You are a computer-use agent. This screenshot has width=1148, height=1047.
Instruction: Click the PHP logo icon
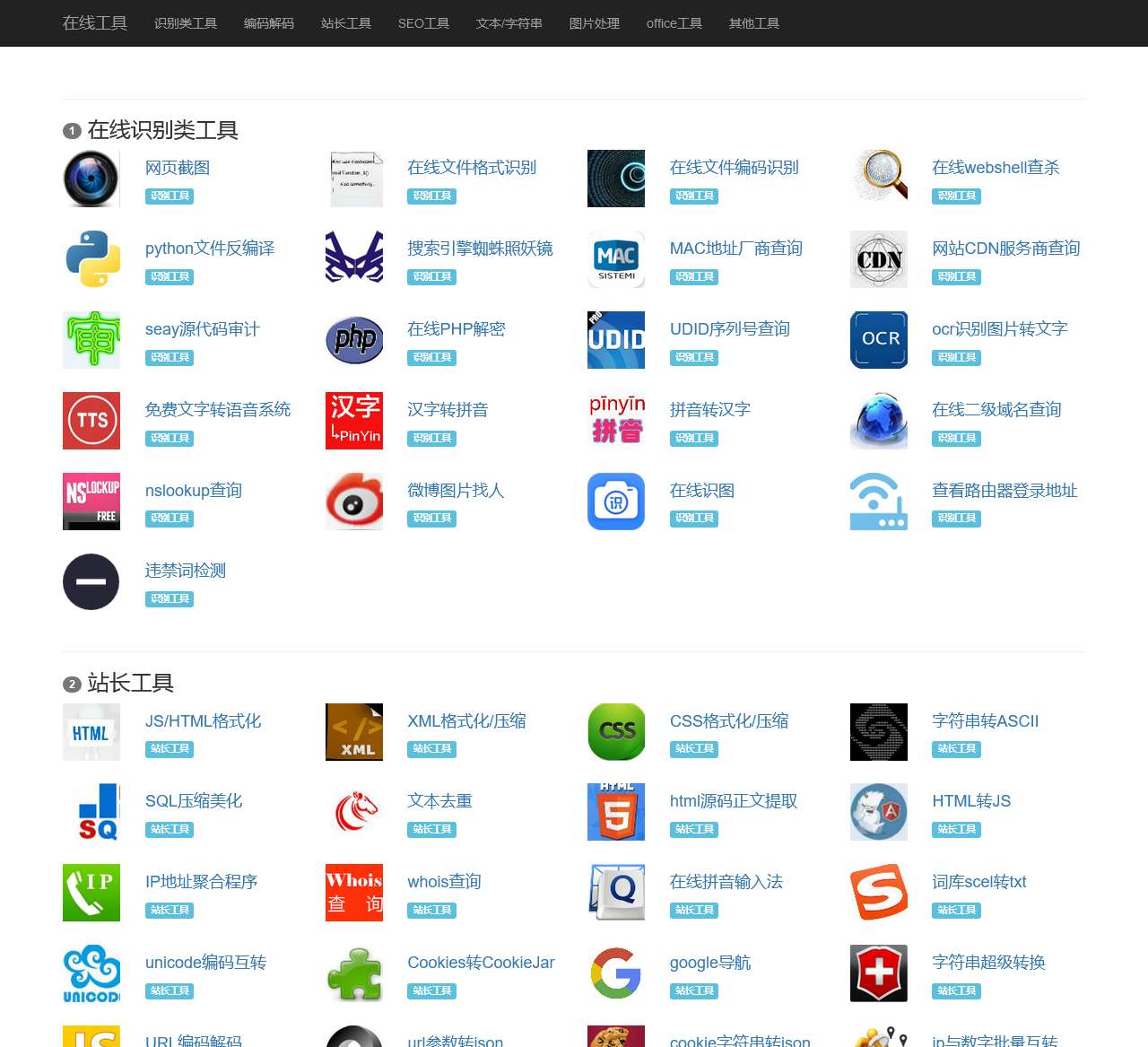(x=354, y=340)
